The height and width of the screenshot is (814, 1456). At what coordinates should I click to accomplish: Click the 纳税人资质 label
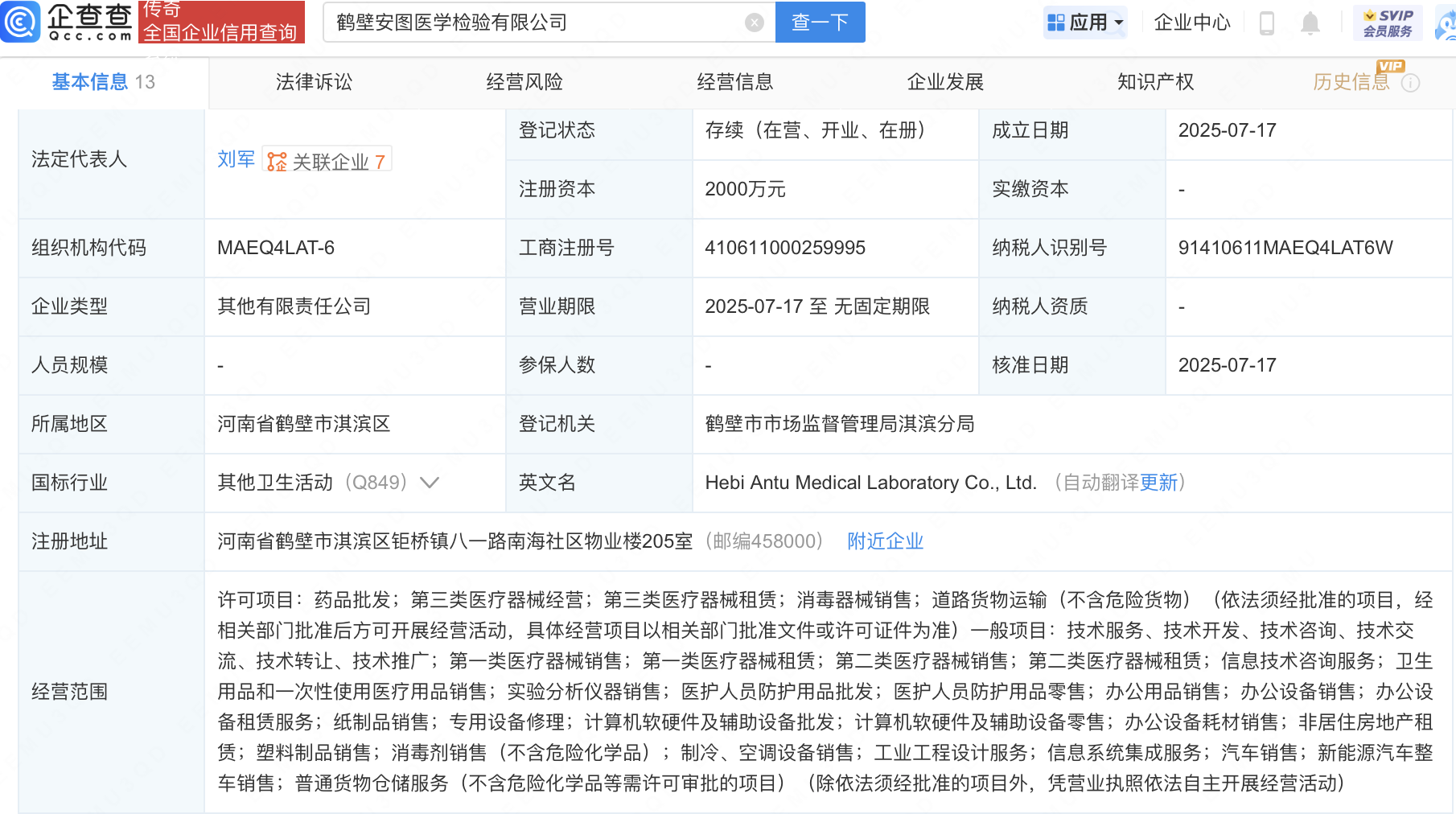click(x=1040, y=306)
